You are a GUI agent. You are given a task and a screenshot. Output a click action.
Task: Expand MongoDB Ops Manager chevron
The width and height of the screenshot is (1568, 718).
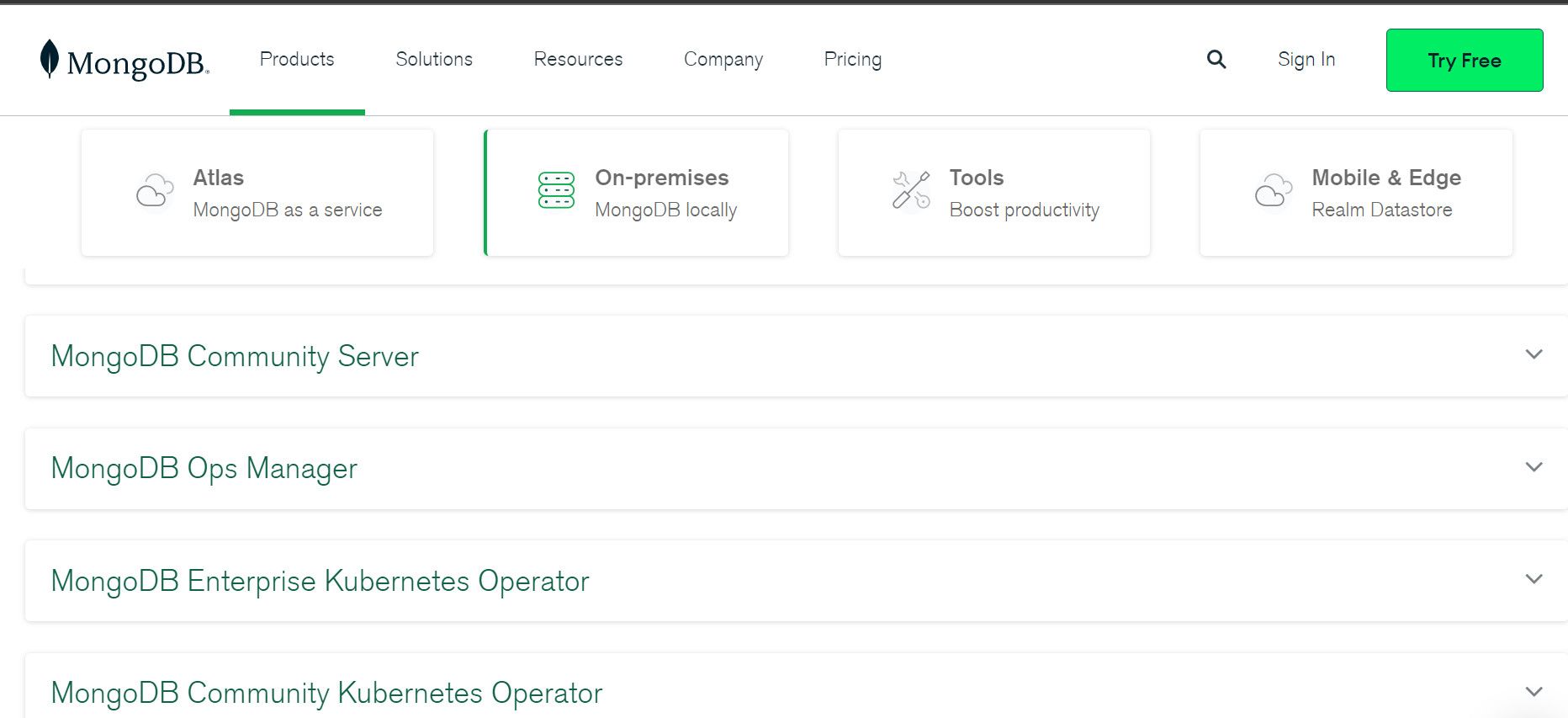point(1534,467)
